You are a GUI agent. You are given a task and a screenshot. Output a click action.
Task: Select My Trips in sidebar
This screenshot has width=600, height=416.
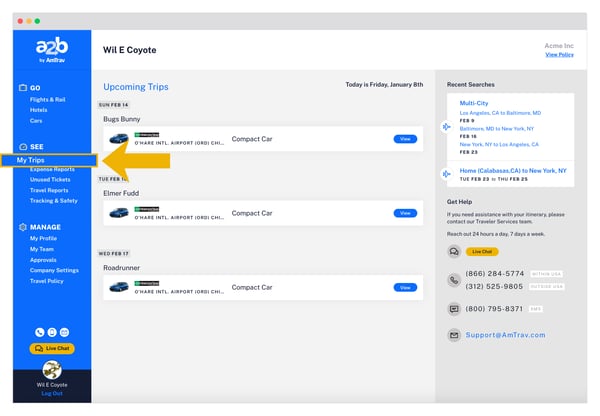coord(33,160)
